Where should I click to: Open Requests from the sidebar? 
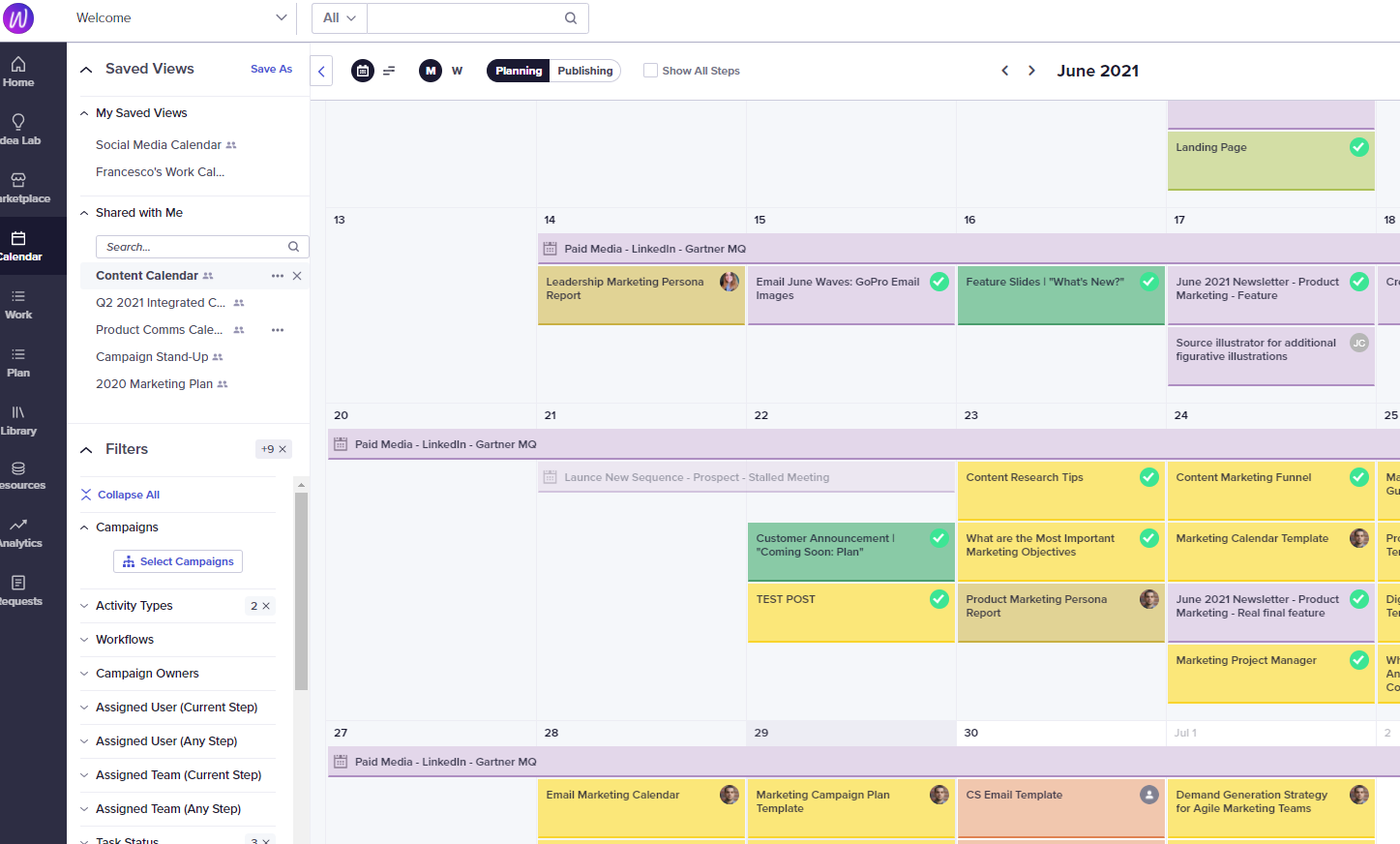click(x=19, y=588)
